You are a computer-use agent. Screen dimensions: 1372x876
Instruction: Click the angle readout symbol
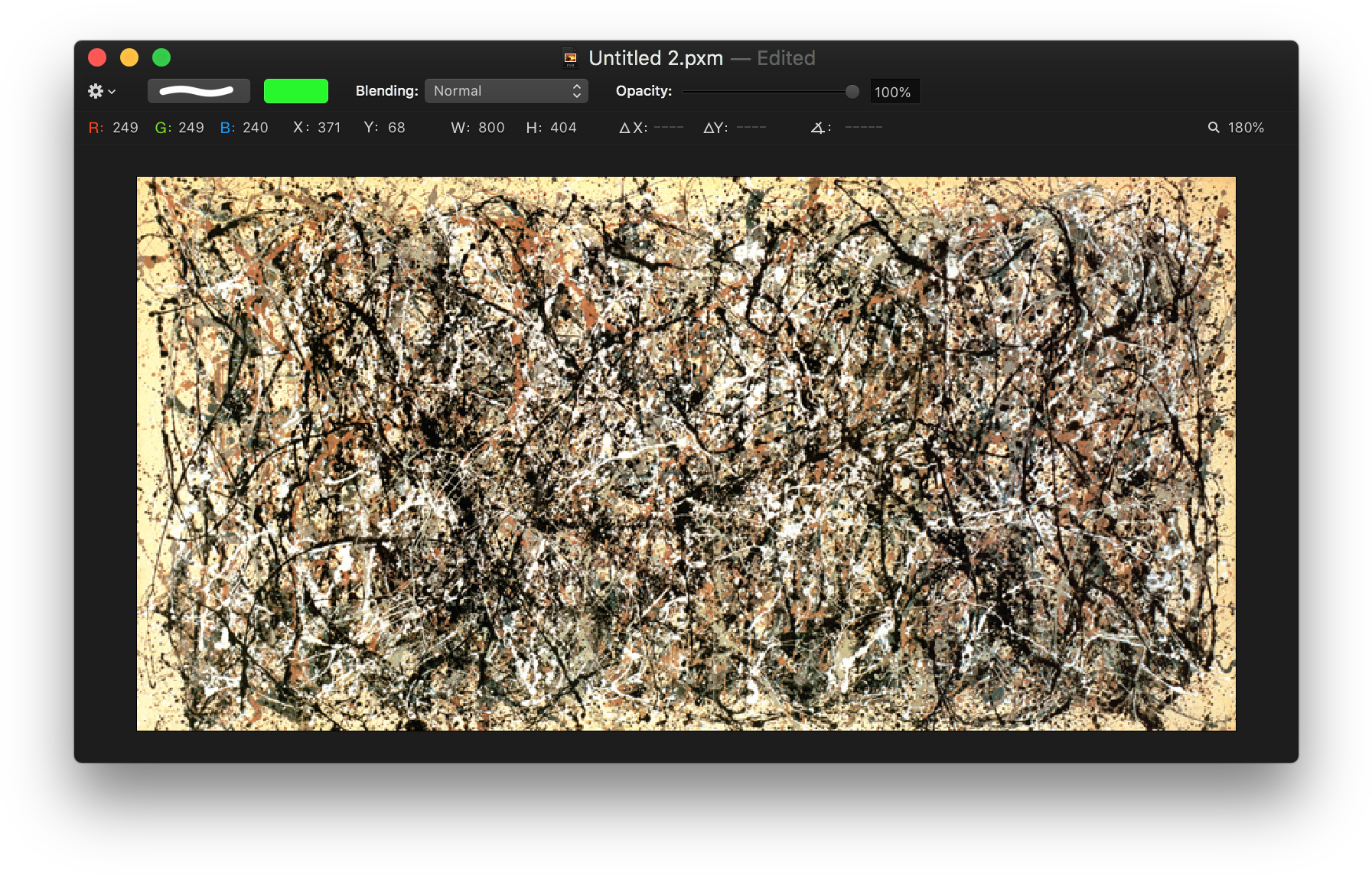click(x=820, y=128)
